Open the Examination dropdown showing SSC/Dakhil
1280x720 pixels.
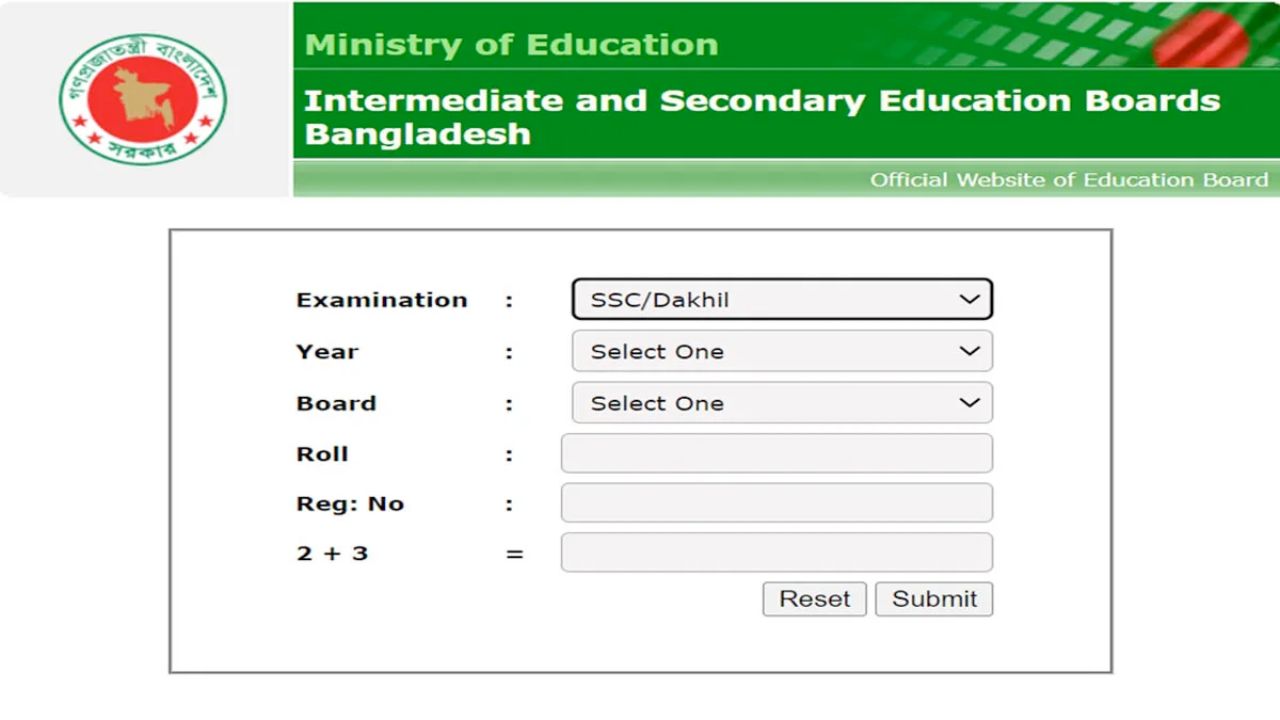(x=780, y=299)
